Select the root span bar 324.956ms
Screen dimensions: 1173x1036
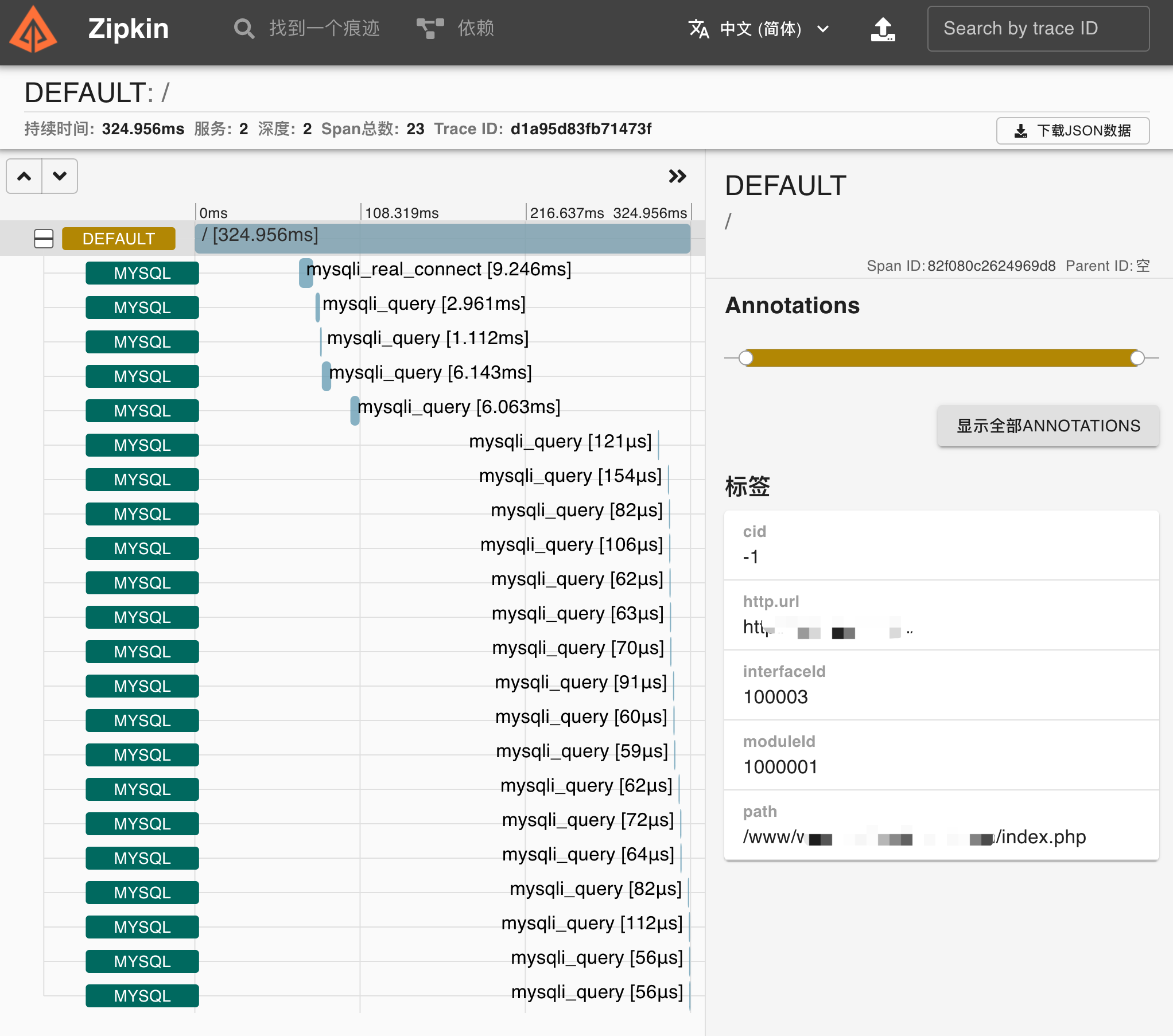[x=442, y=239]
